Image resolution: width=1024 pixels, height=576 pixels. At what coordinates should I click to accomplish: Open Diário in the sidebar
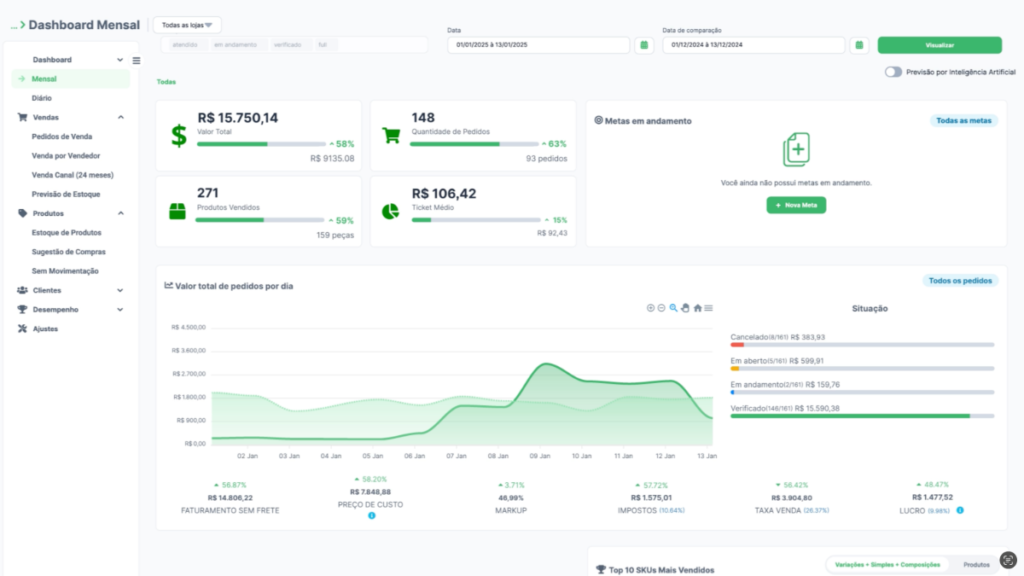42,98
